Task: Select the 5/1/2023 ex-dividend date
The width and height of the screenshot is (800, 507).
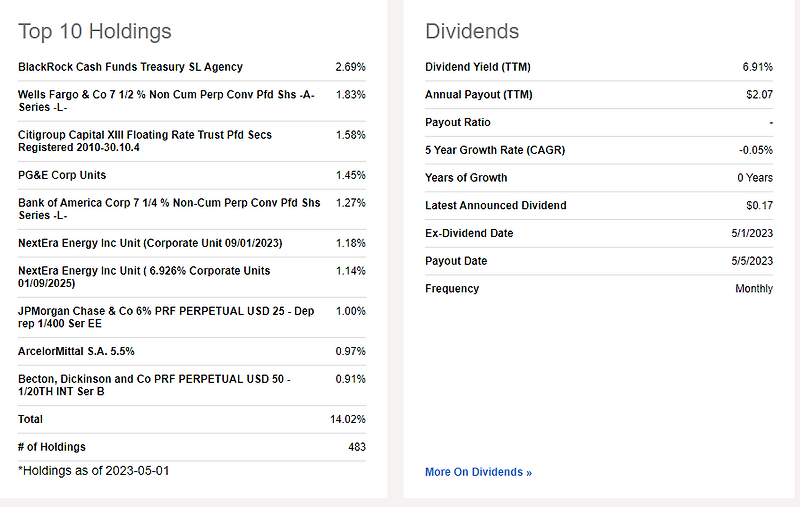Action: 752,233
